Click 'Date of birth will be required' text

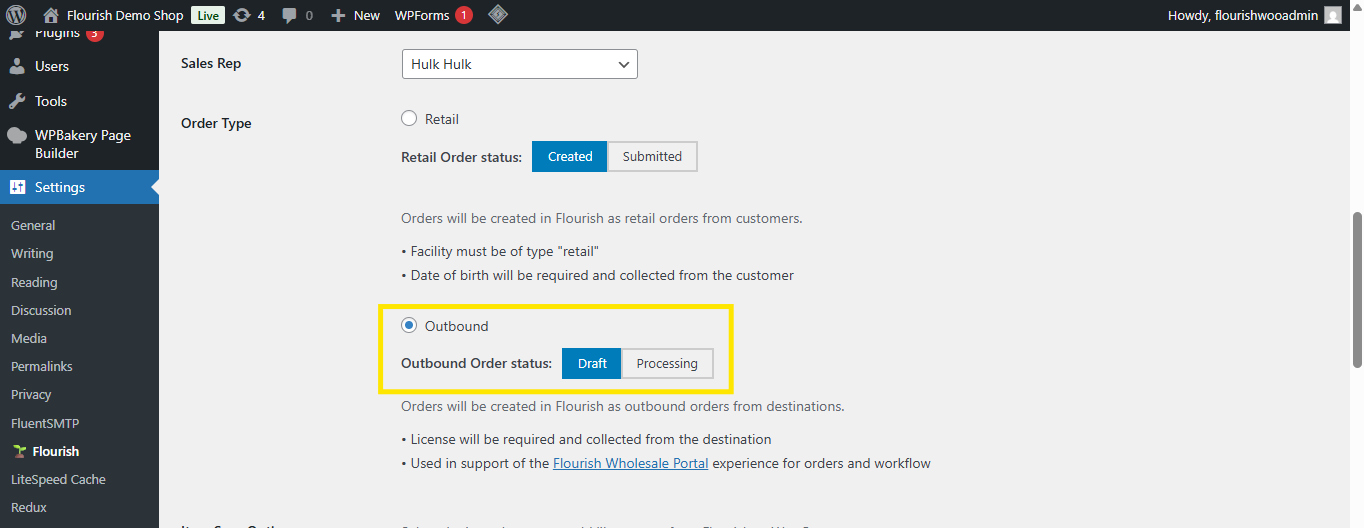click(602, 275)
